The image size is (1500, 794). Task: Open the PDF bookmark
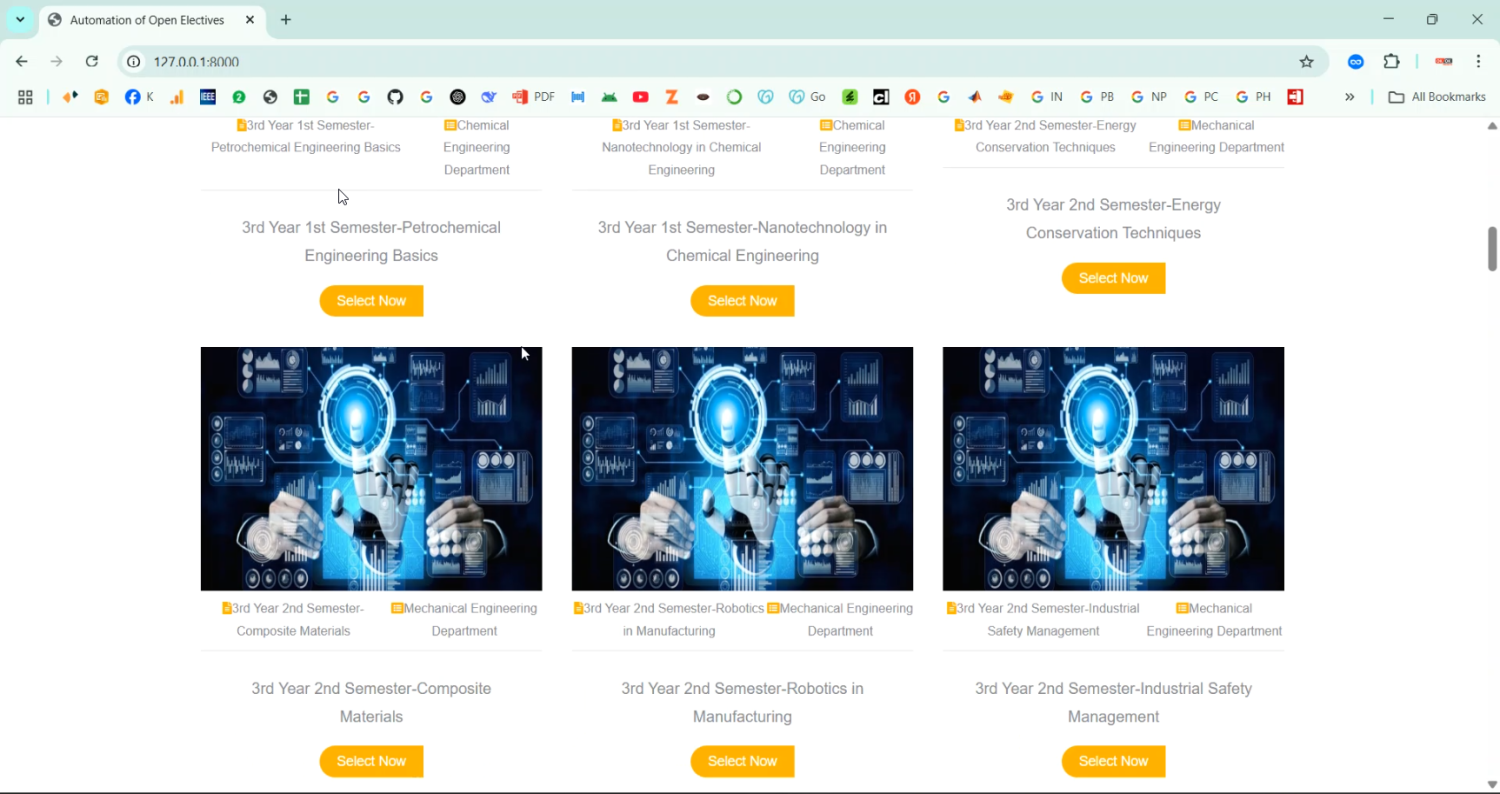(x=534, y=97)
